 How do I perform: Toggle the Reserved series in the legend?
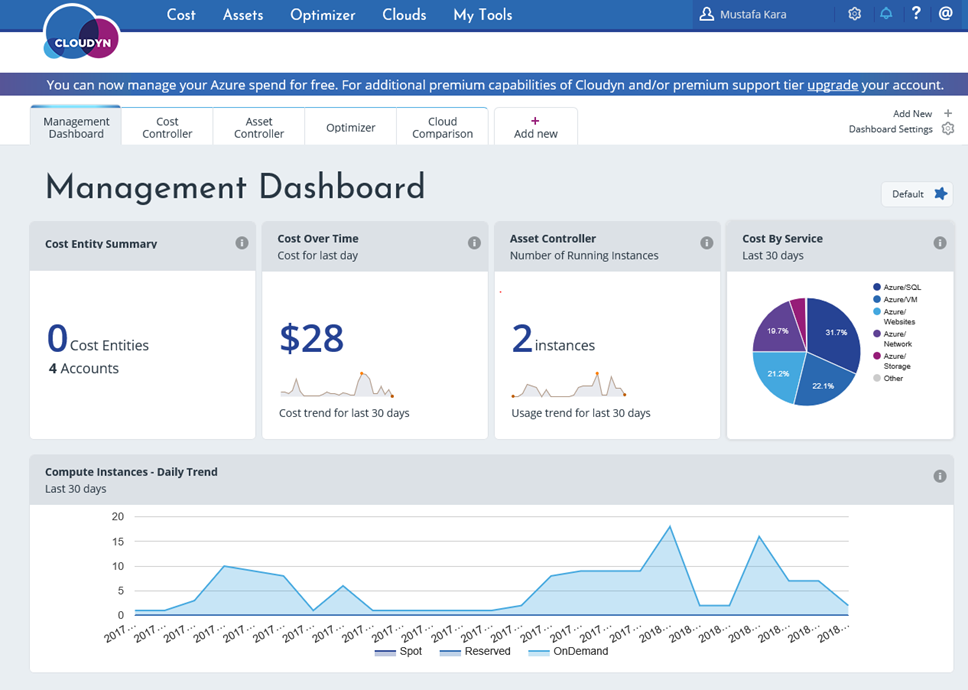coord(475,651)
